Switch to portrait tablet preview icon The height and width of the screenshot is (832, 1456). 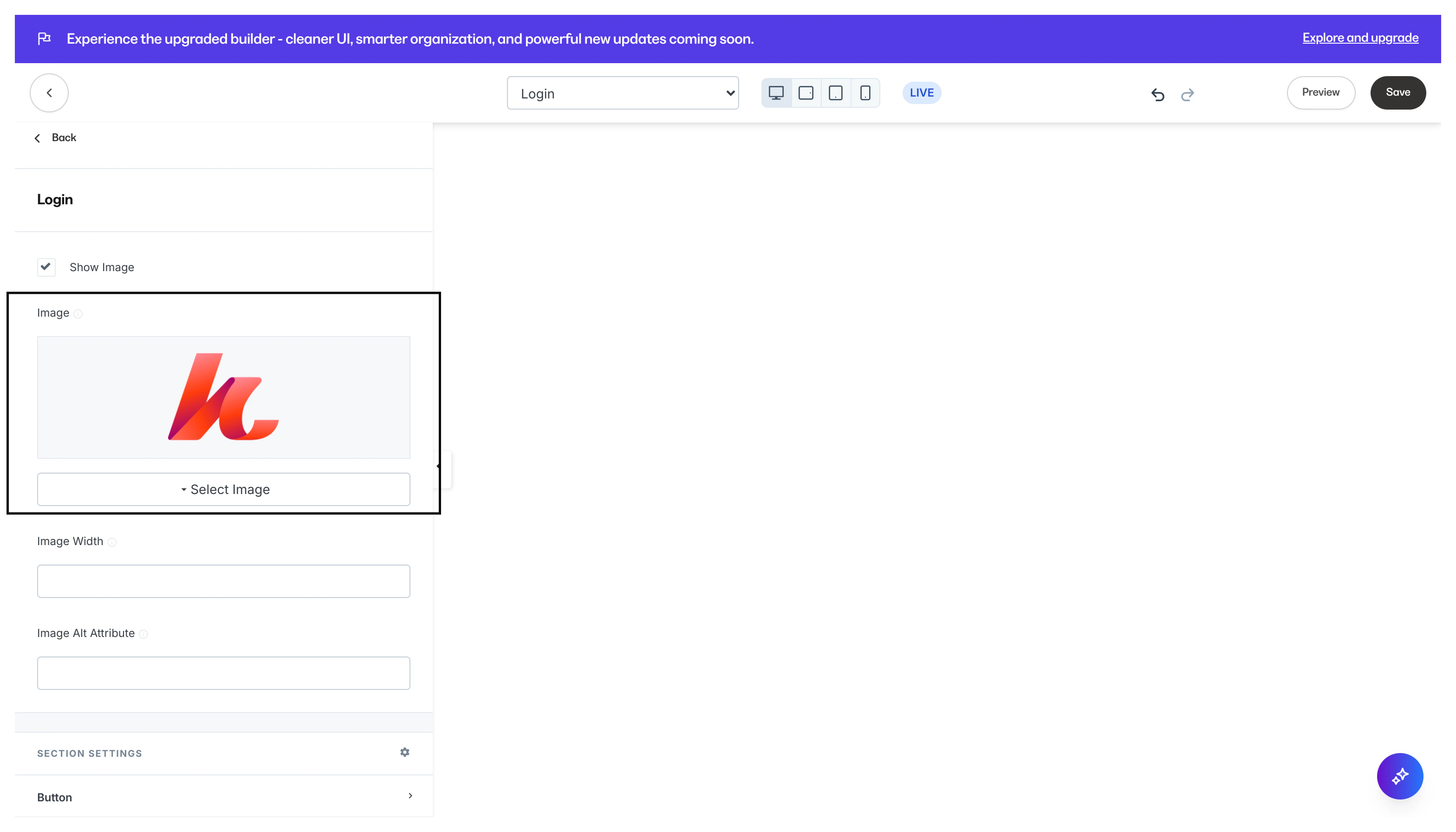(835, 93)
